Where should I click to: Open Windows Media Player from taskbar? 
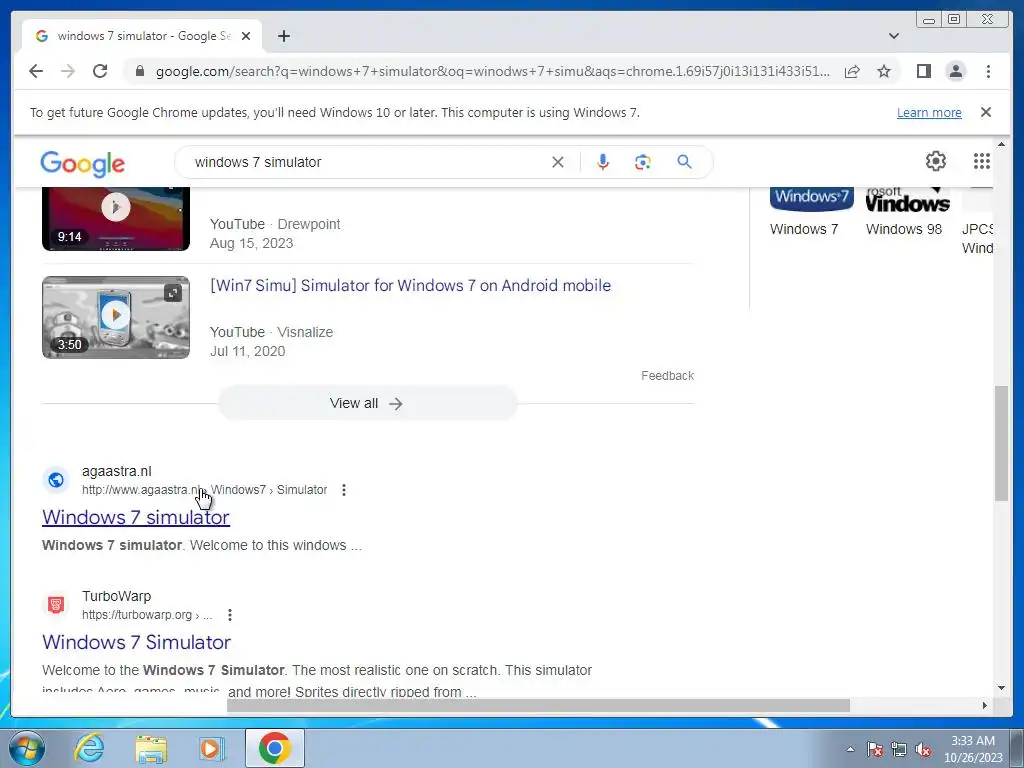(212, 748)
